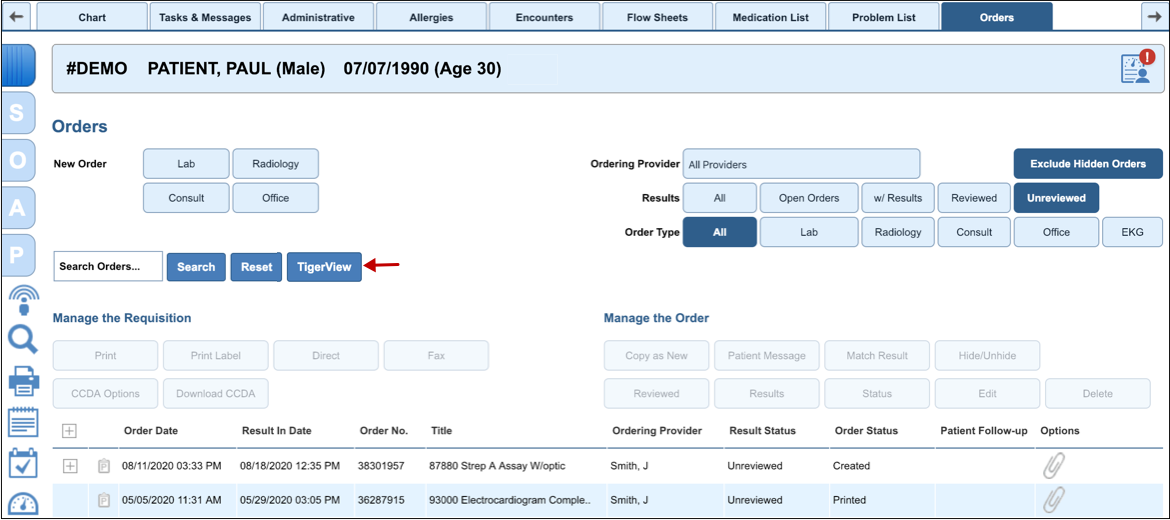1170x520 pixels.
Task: Create a new Radiology order
Action: pos(275,164)
